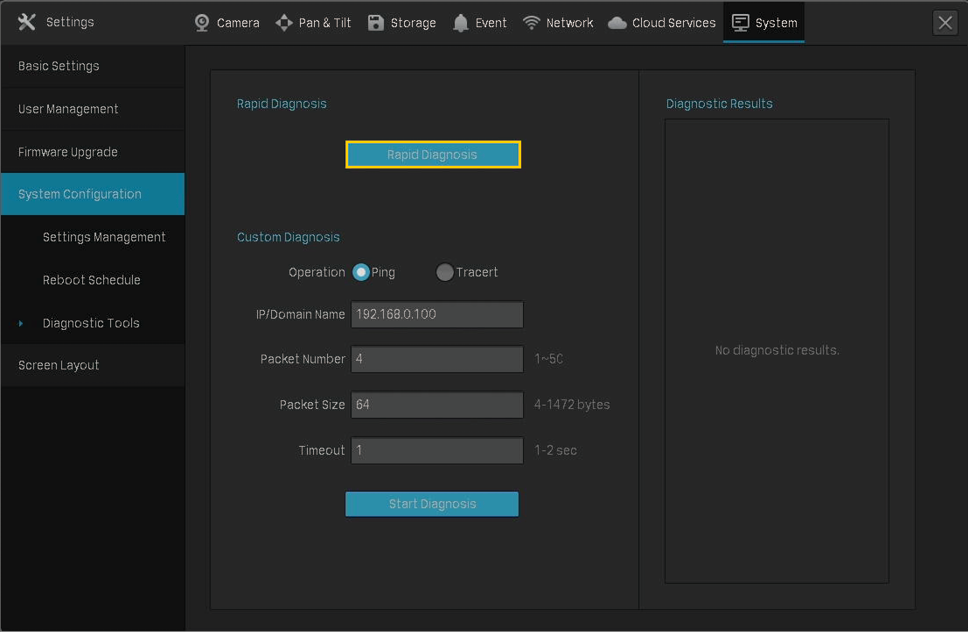This screenshot has height=632, width=968.
Task: Click the Event bell icon
Action: 461,23
